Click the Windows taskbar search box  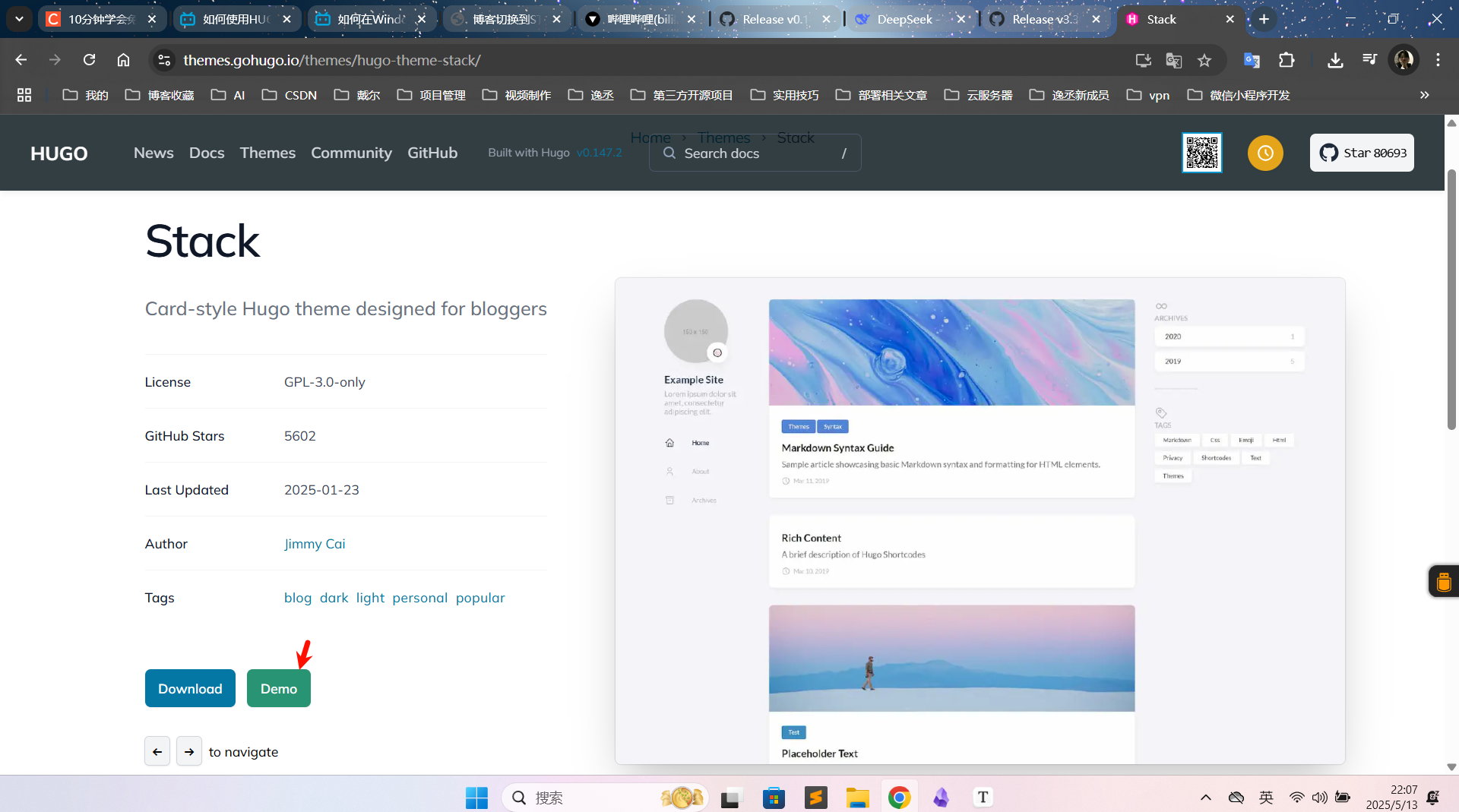pyautogui.click(x=604, y=798)
